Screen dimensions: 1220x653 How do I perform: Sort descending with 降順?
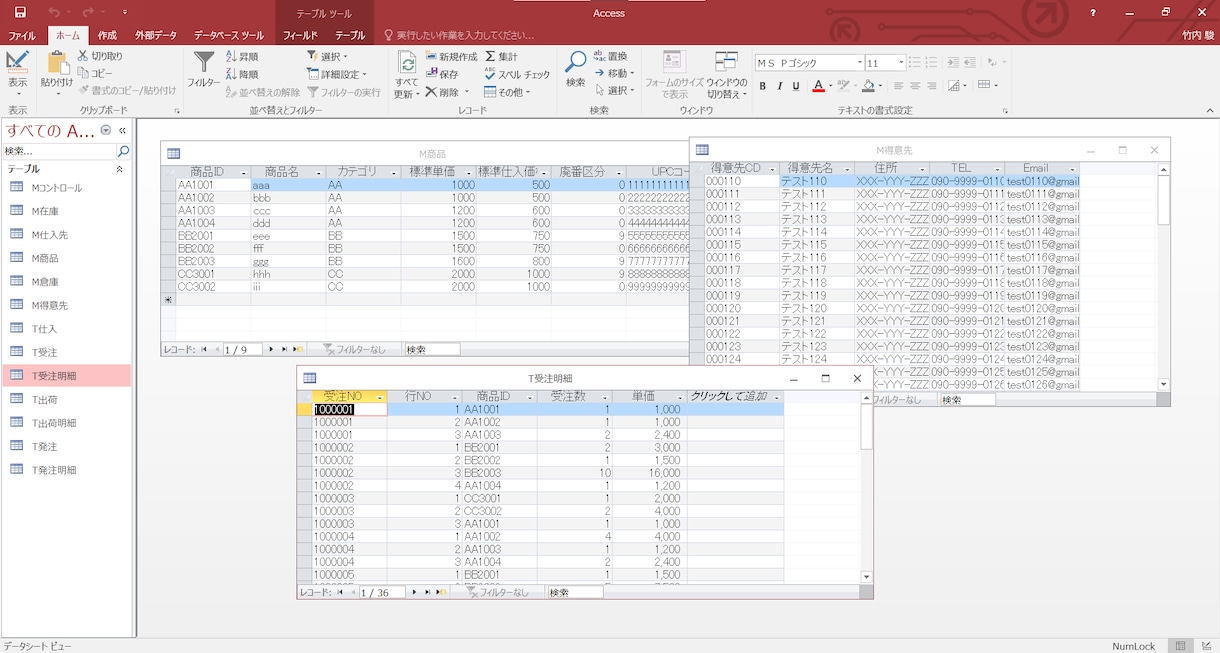[241, 74]
